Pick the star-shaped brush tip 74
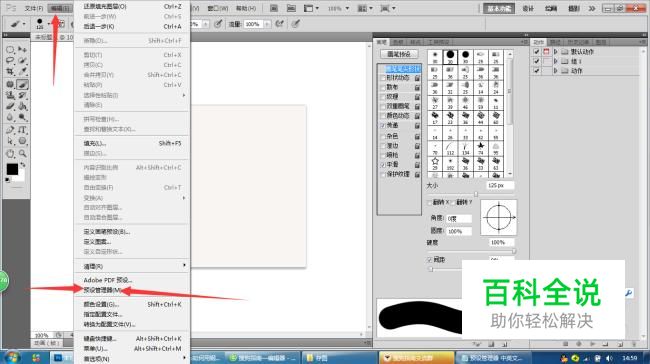The width and height of the screenshot is (650, 364). coord(480,148)
